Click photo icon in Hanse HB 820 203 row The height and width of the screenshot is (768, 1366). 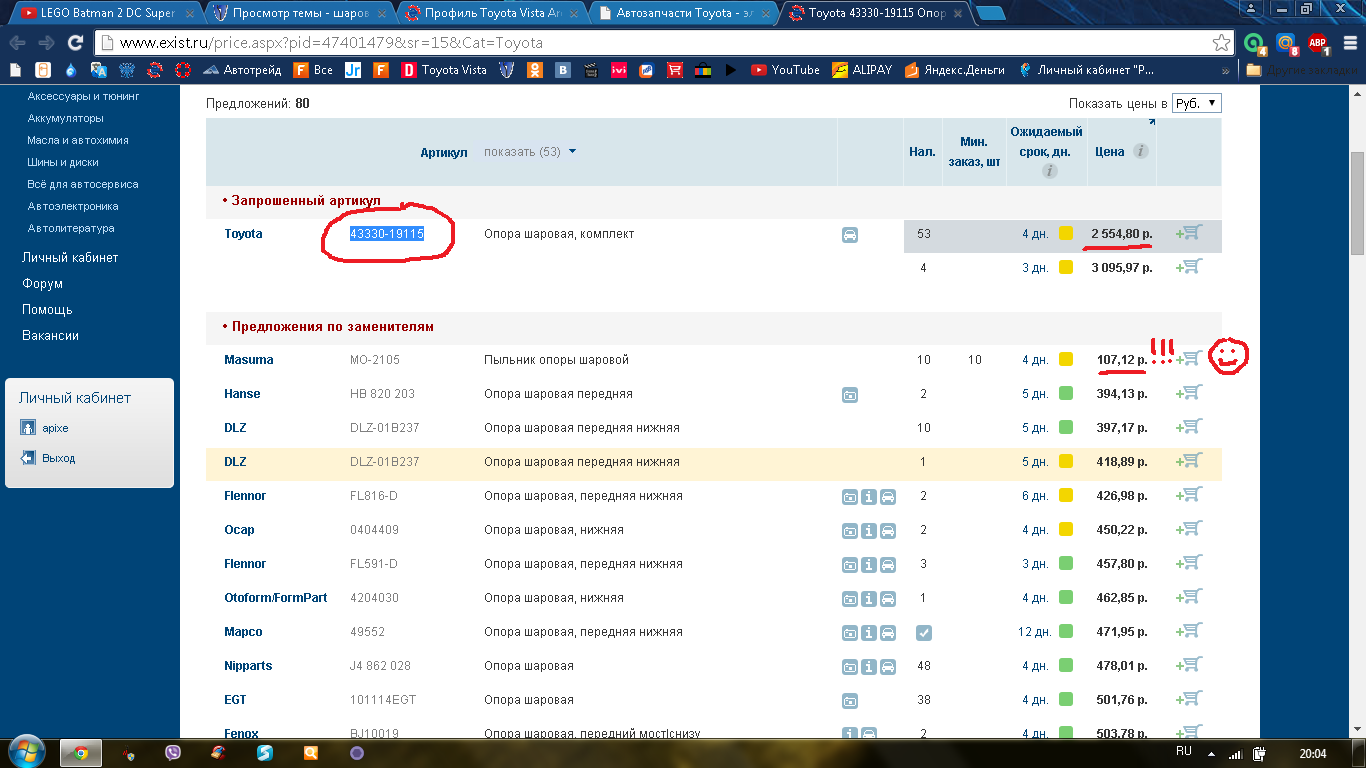click(849, 395)
